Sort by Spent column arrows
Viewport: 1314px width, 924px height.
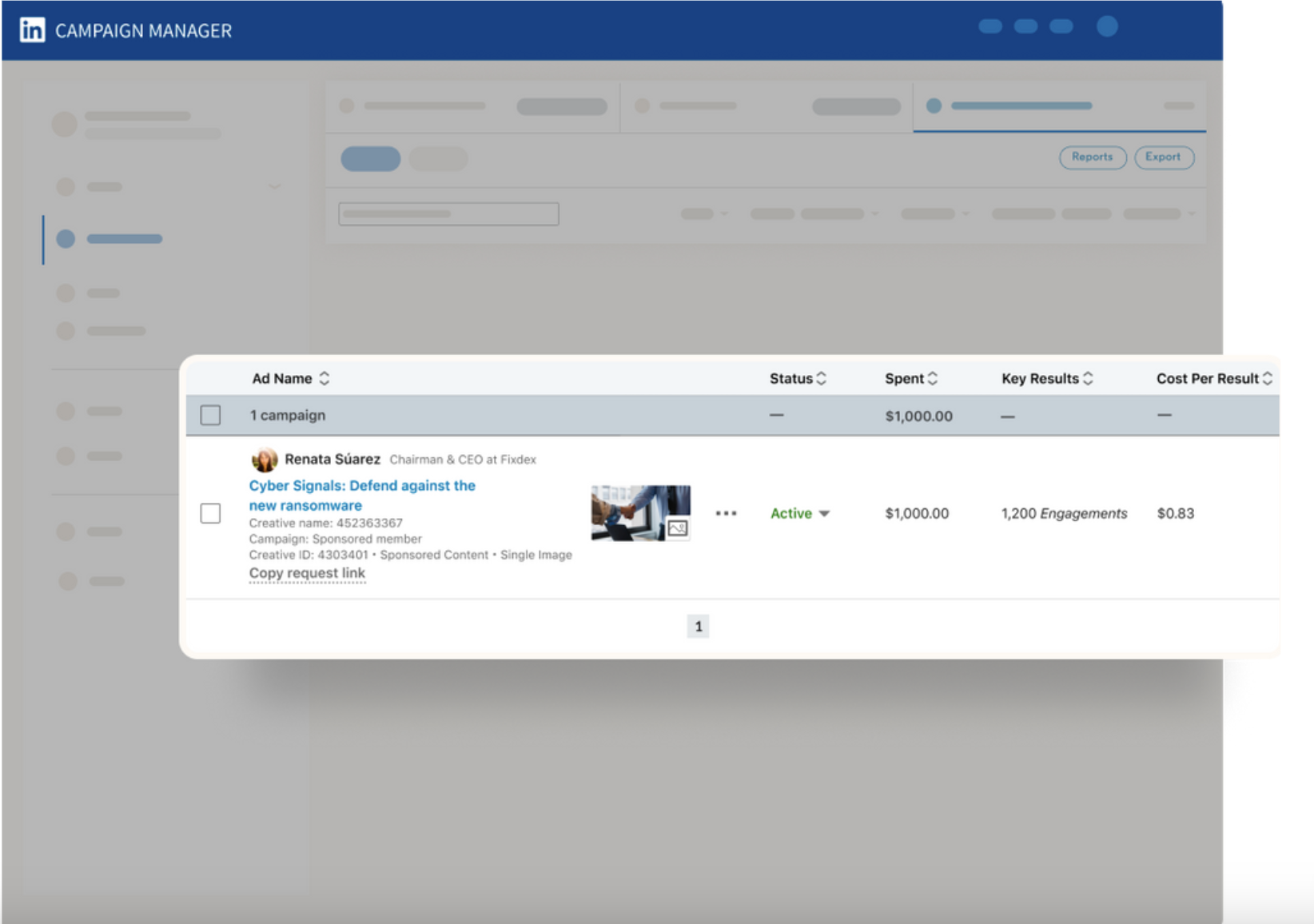933,379
